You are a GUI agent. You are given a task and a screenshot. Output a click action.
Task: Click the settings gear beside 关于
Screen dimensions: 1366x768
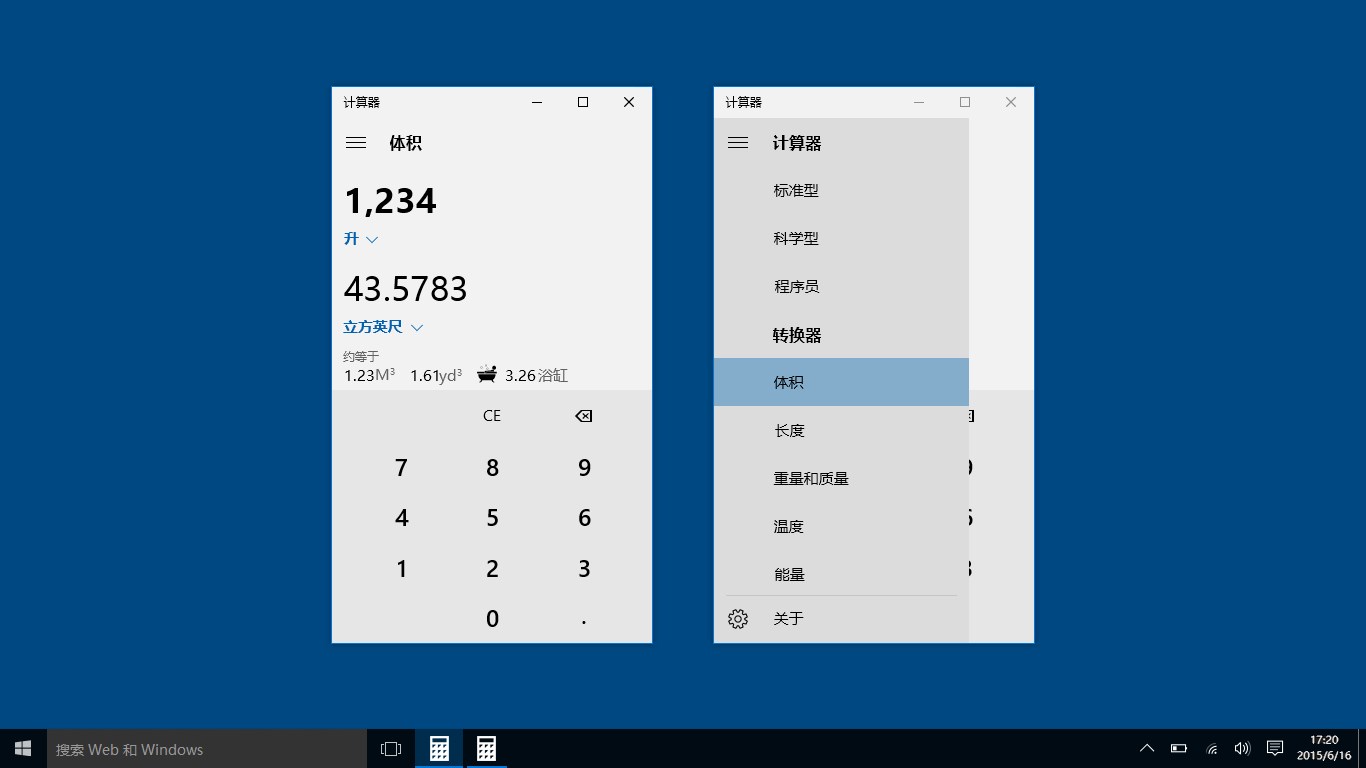coord(738,618)
